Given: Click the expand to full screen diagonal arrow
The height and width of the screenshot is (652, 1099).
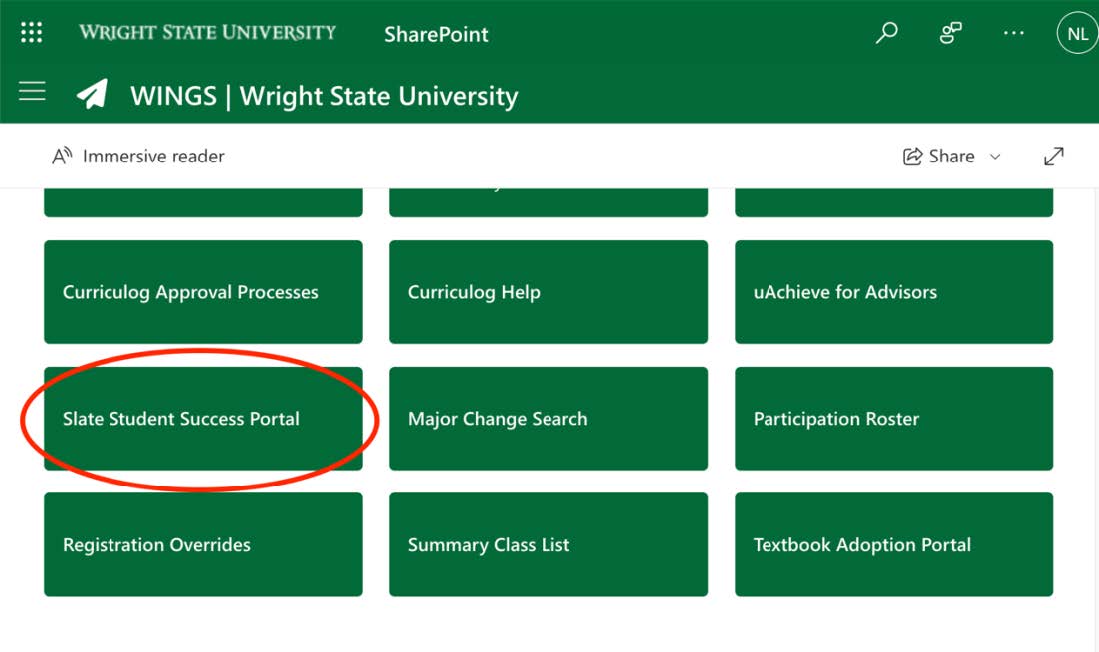Looking at the screenshot, I should (1054, 156).
